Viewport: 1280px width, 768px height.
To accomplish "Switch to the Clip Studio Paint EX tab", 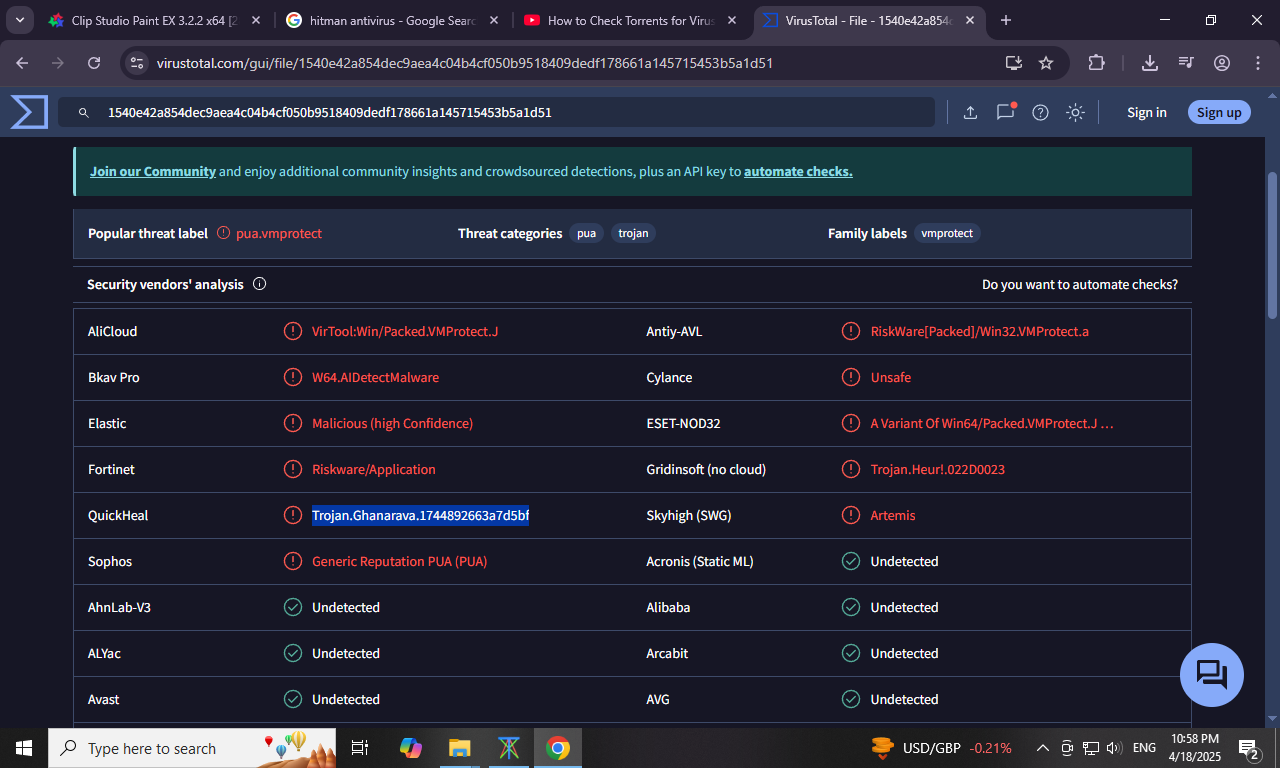I will point(153,20).
